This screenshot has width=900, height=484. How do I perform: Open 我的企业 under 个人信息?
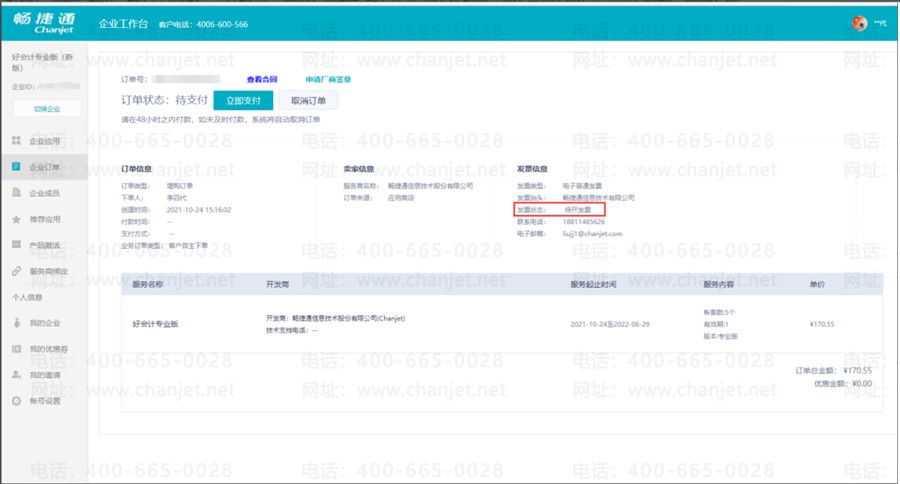[x=44, y=323]
